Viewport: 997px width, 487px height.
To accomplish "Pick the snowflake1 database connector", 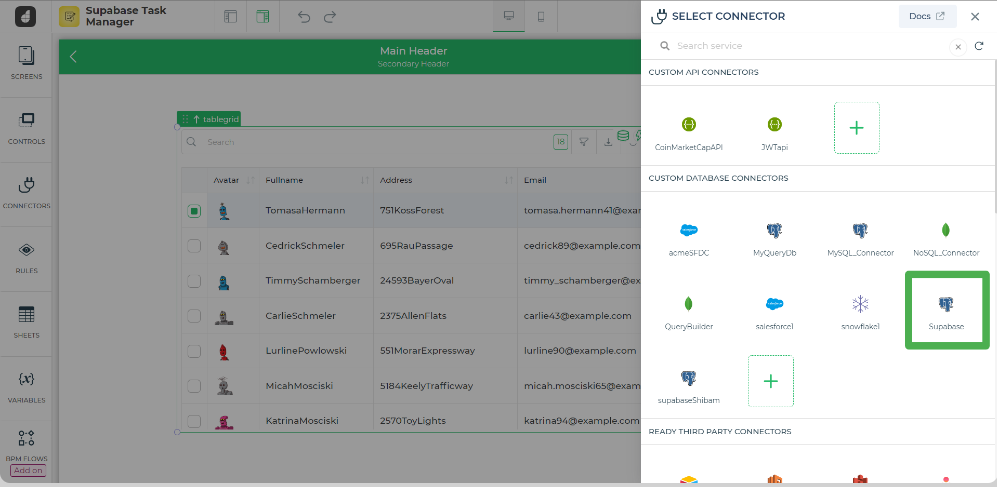I will 860,309.
